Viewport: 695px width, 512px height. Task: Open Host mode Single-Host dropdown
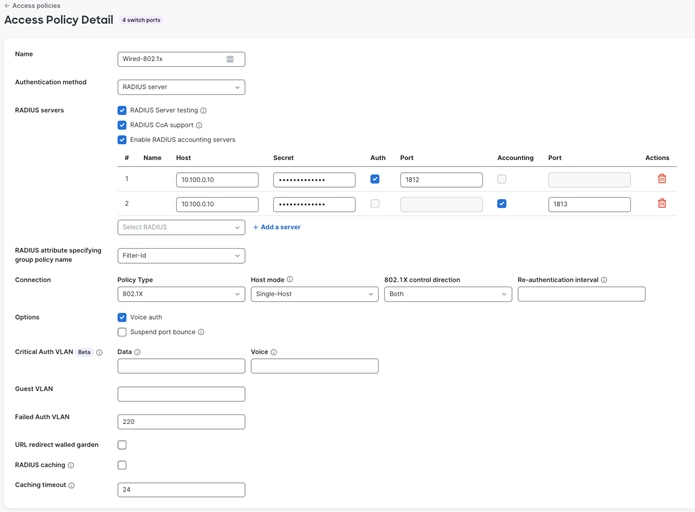tap(315, 294)
